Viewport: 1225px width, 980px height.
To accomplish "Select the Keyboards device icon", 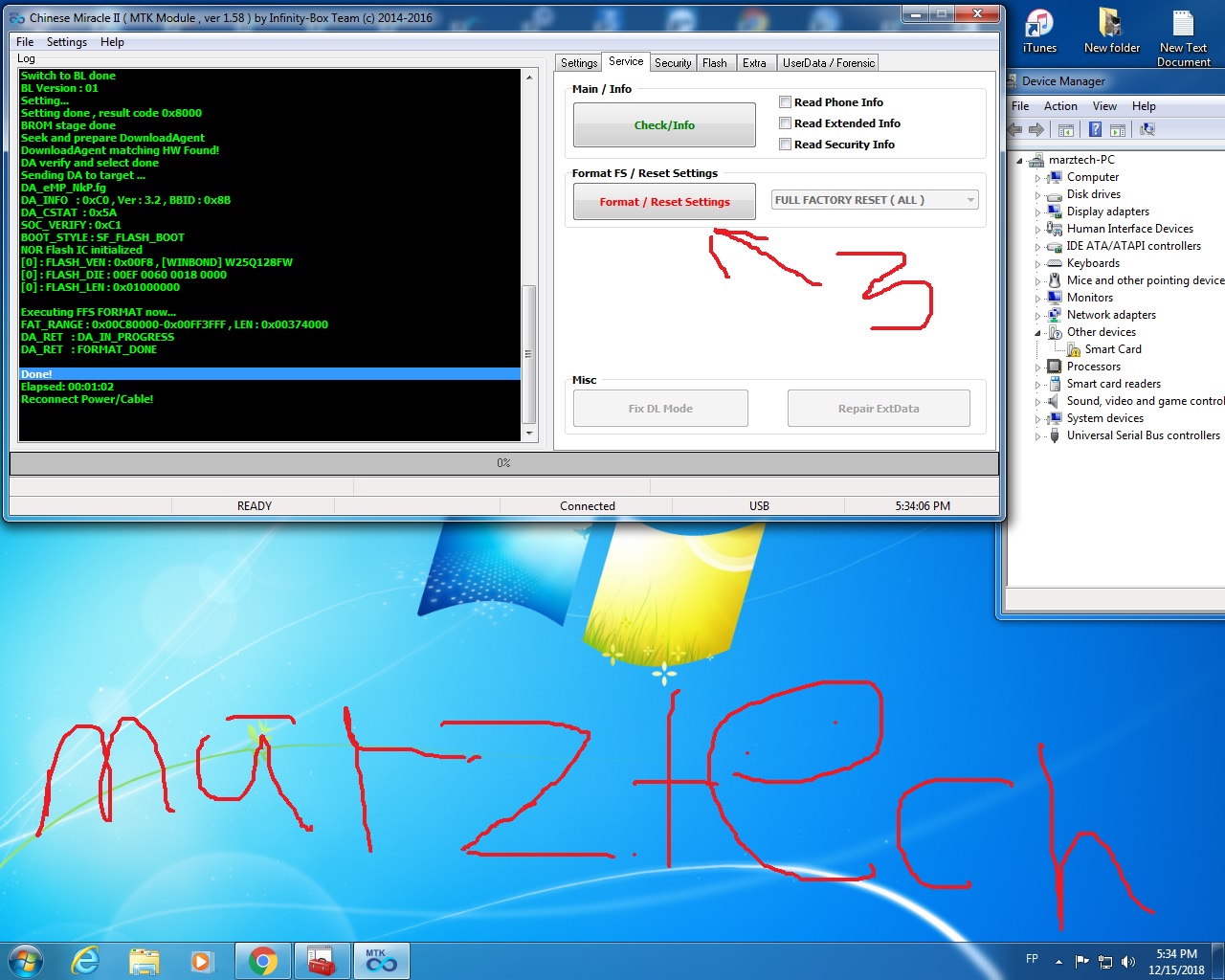I will (1055, 263).
